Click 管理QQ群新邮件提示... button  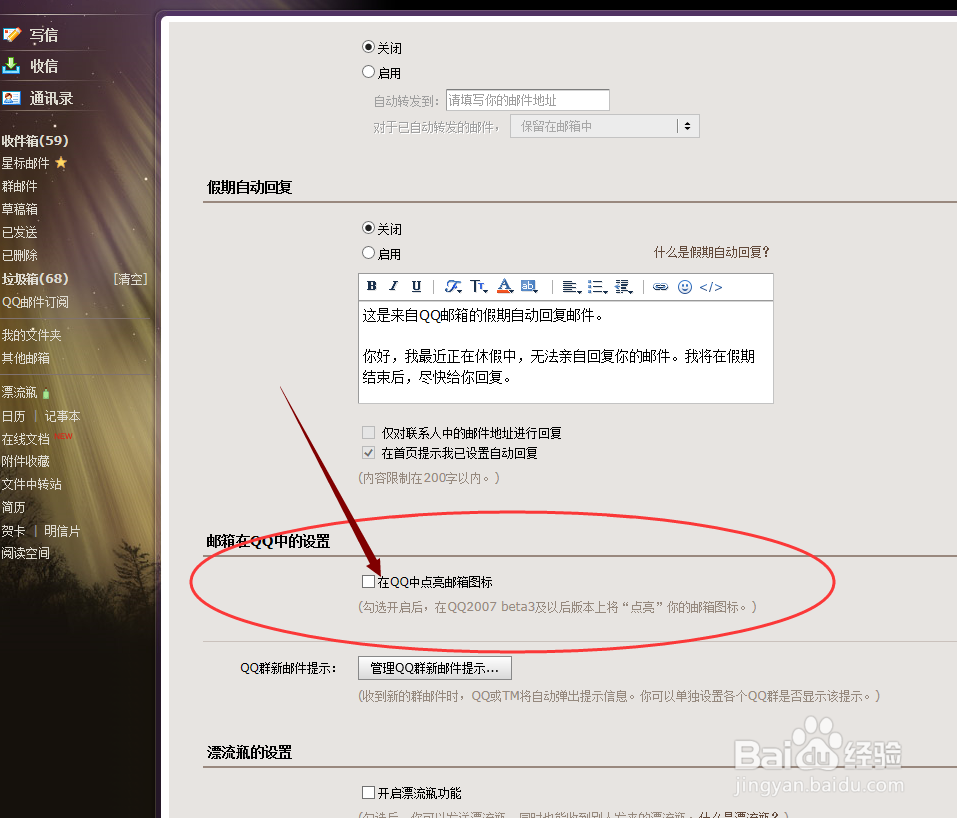click(x=435, y=668)
